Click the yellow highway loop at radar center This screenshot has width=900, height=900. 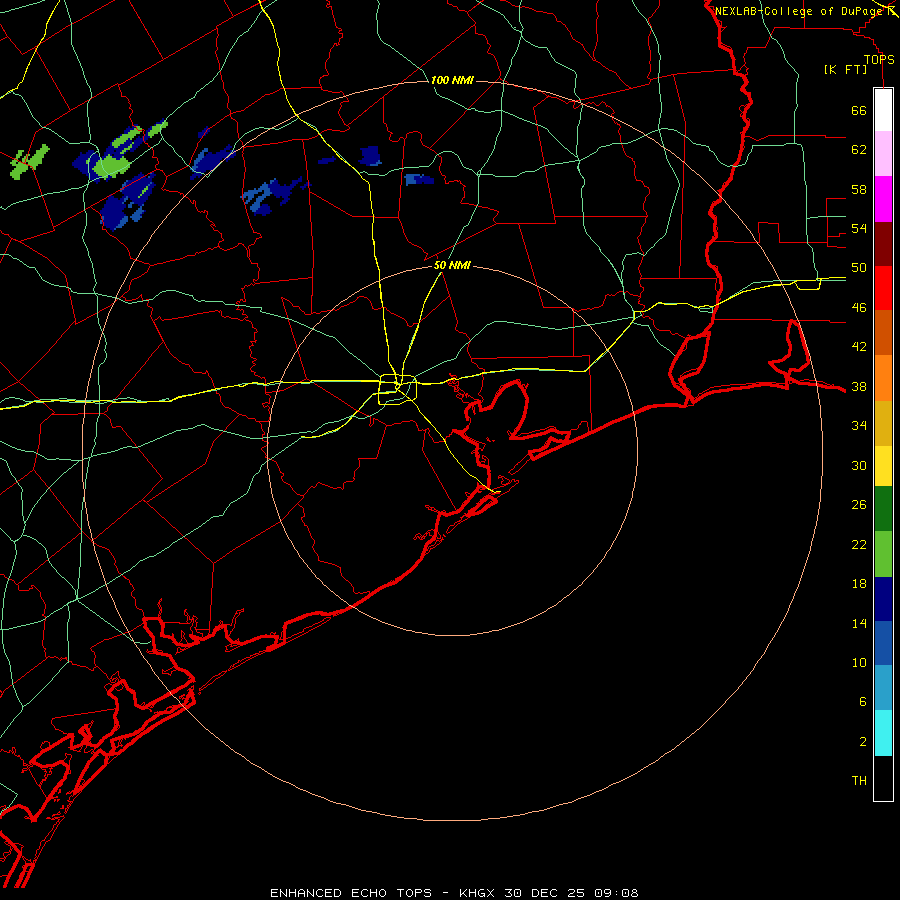[x=397, y=390]
